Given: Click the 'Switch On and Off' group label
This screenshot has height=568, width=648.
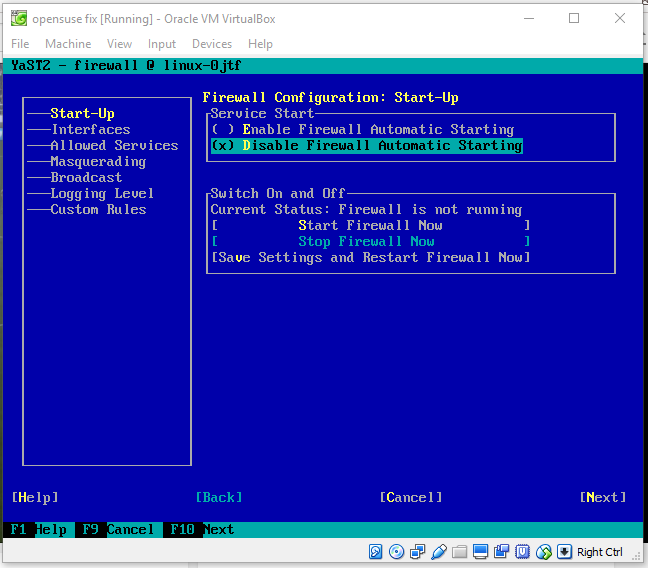Looking at the screenshot, I should tap(278, 193).
